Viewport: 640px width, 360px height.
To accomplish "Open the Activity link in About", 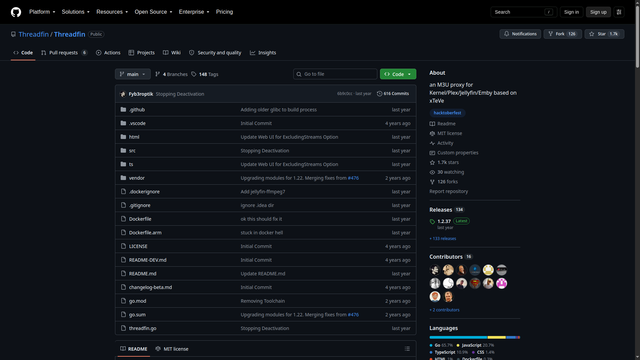I will 441,143.
